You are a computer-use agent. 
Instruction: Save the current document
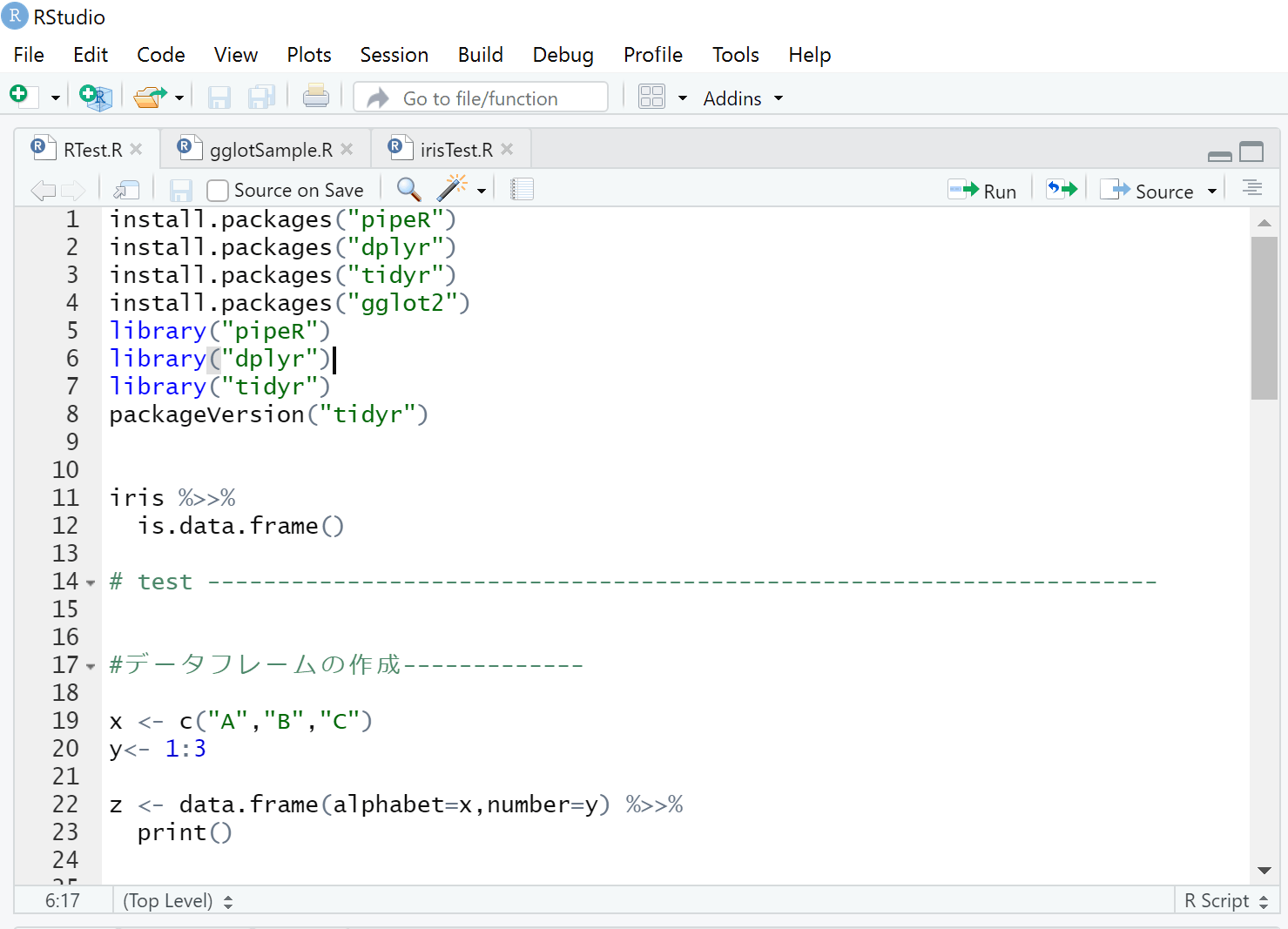pos(219,97)
